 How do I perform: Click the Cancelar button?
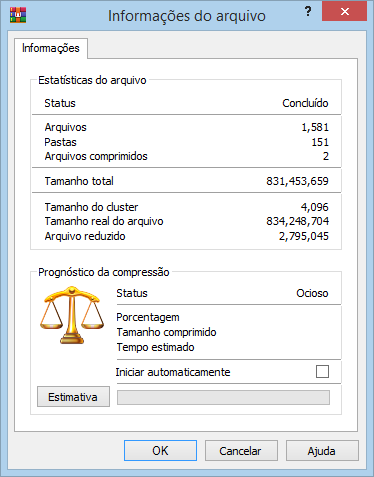241,451
